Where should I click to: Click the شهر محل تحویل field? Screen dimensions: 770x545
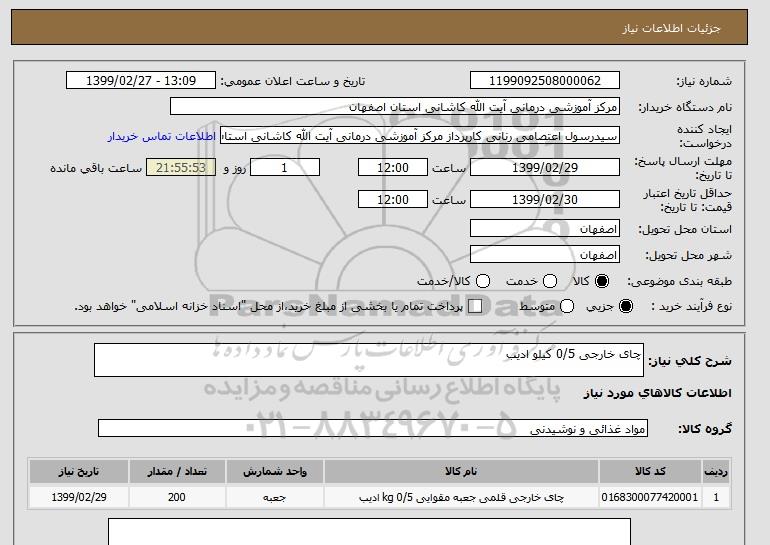click(x=545, y=254)
